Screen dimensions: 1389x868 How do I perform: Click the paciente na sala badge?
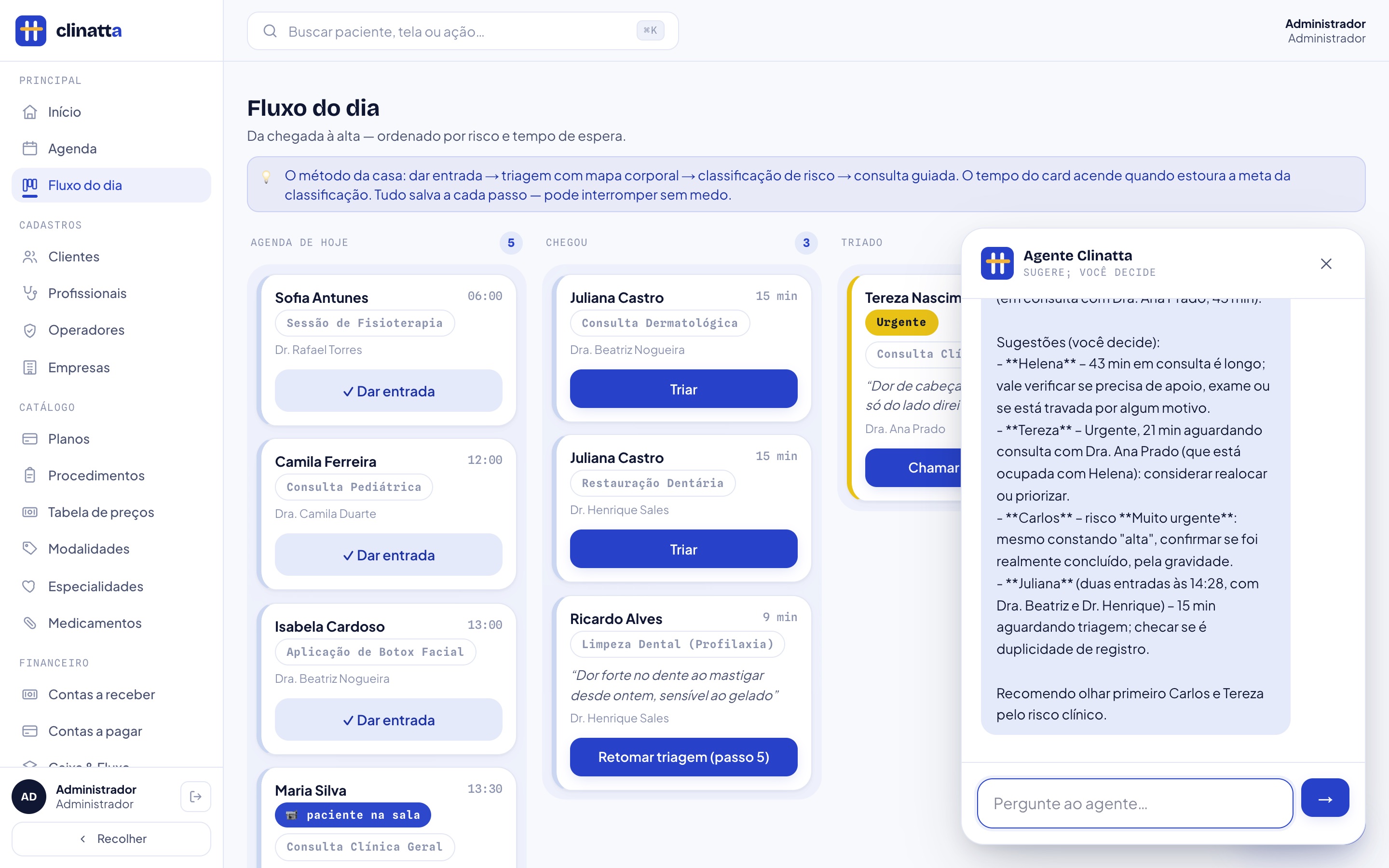coord(353,814)
